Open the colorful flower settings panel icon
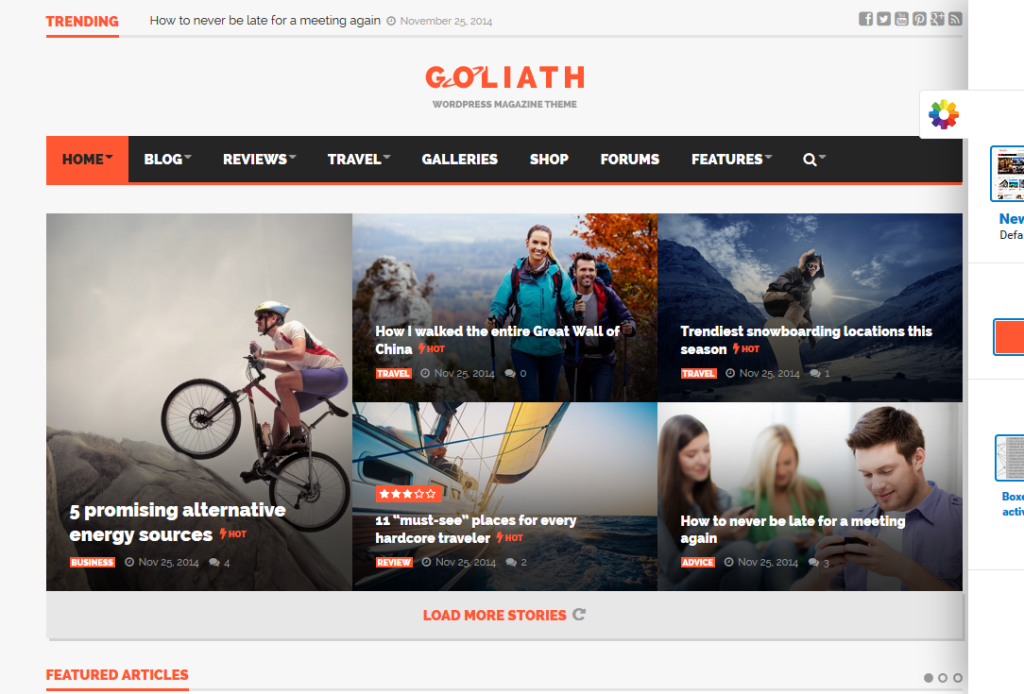This screenshot has width=1024, height=694. [x=944, y=115]
